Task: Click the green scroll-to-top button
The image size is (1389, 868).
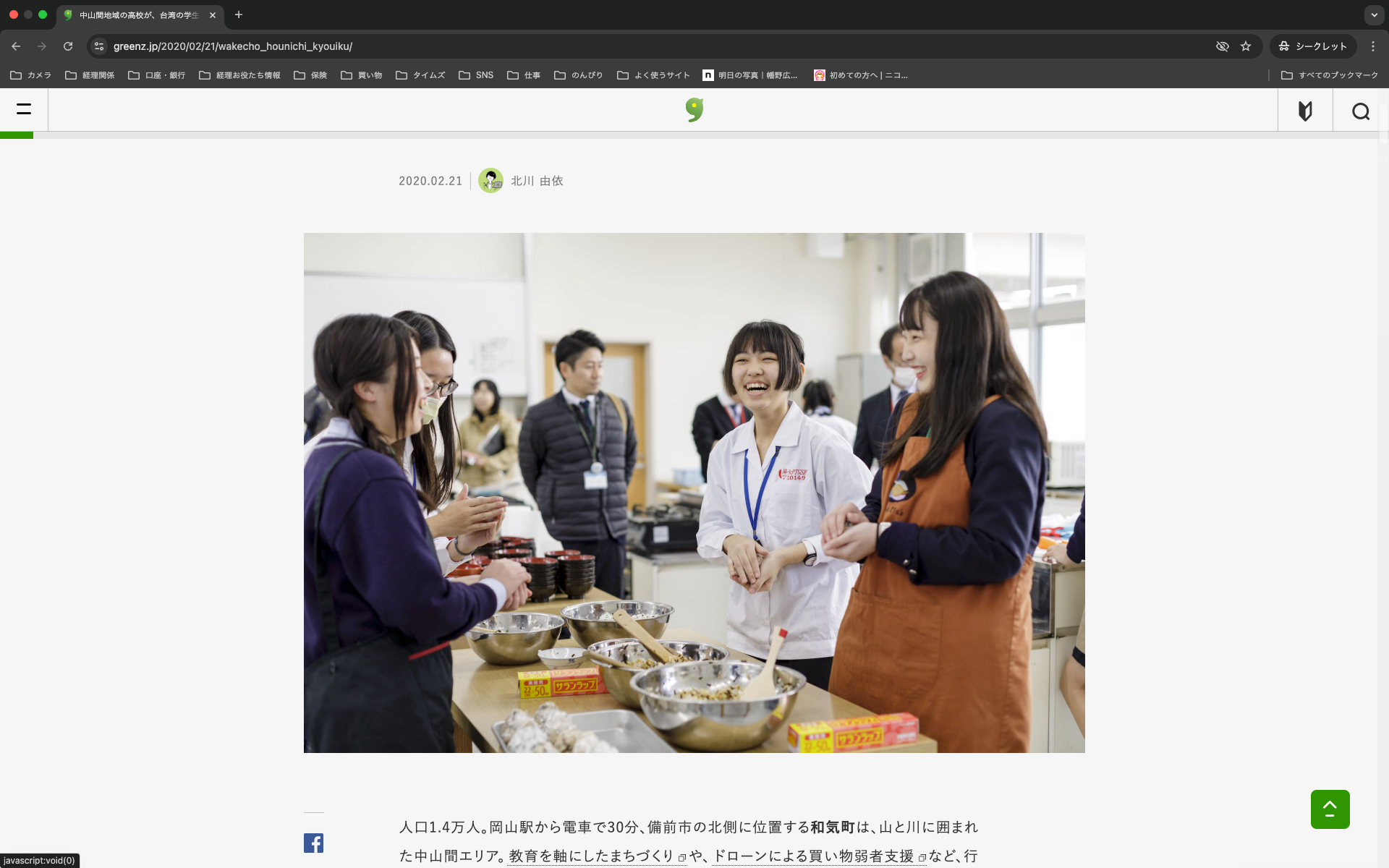Action: (x=1330, y=809)
